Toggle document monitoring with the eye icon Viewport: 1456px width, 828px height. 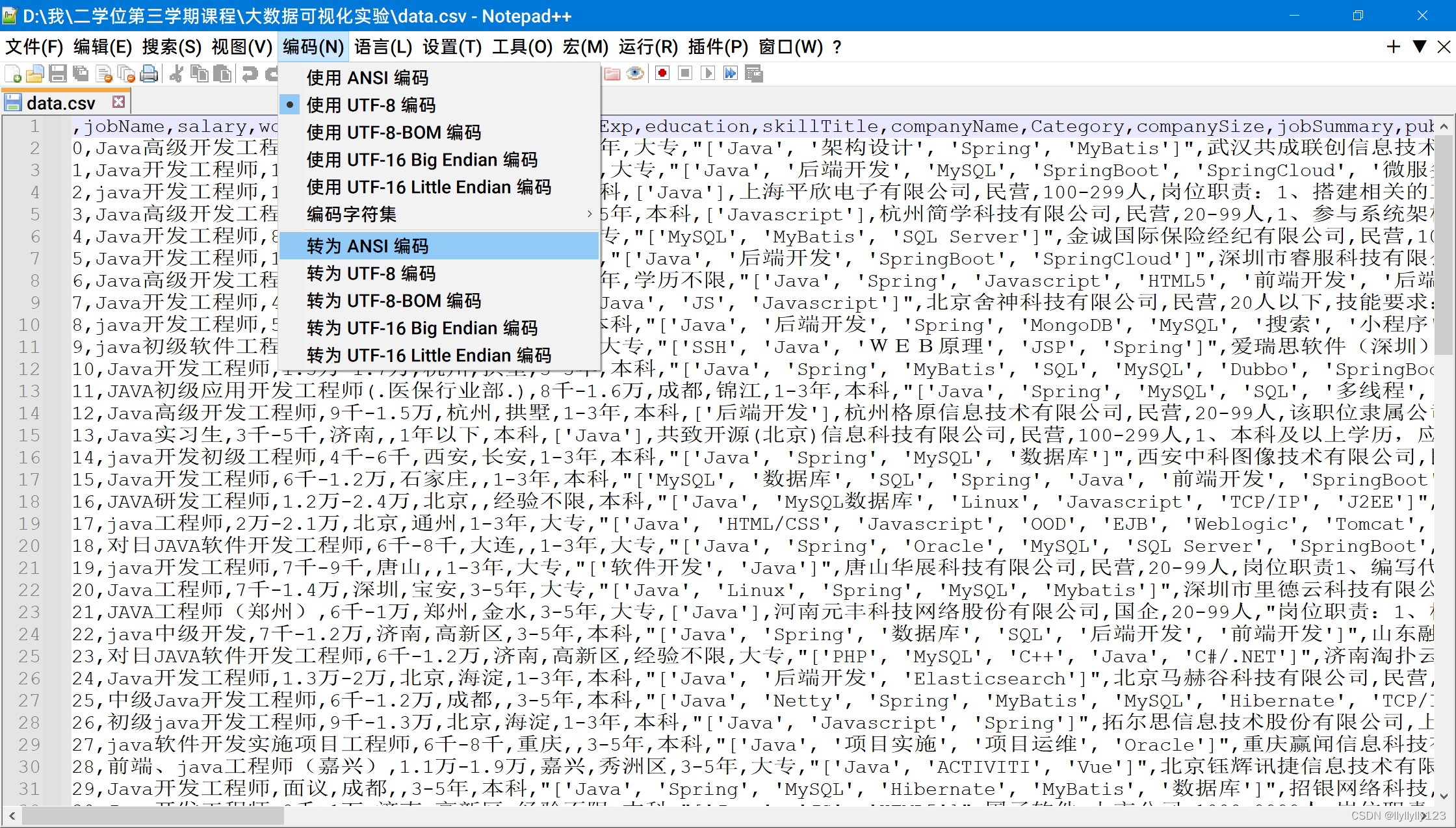[x=635, y=73]
